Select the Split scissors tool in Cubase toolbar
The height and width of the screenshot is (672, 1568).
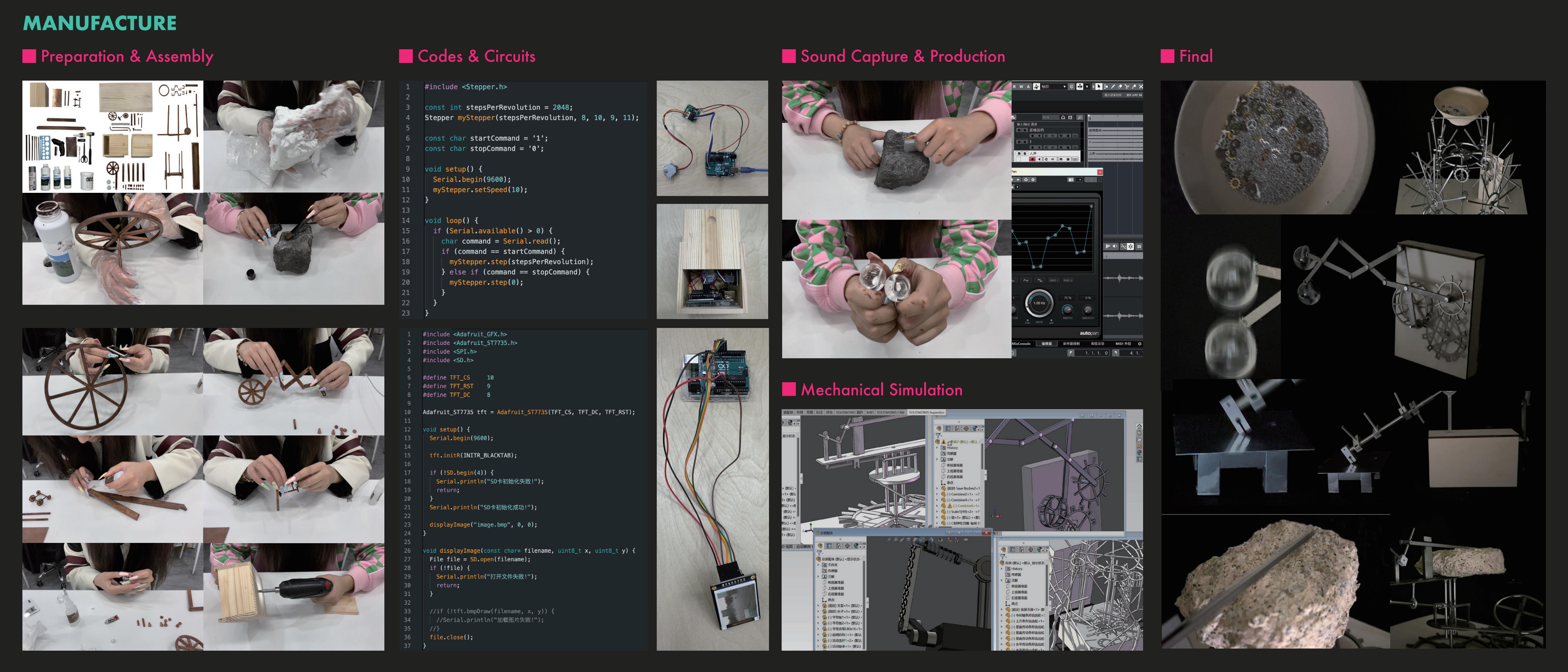pyautogui.click(x=1127, y=86)
